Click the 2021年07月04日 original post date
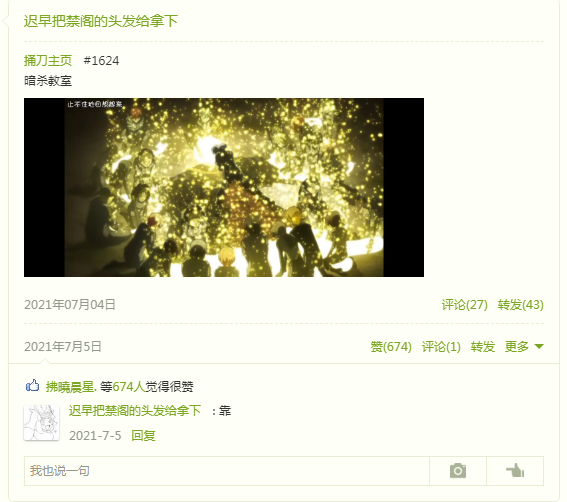The width and height of the screenshot is (567, 502). tap(70, 305)
